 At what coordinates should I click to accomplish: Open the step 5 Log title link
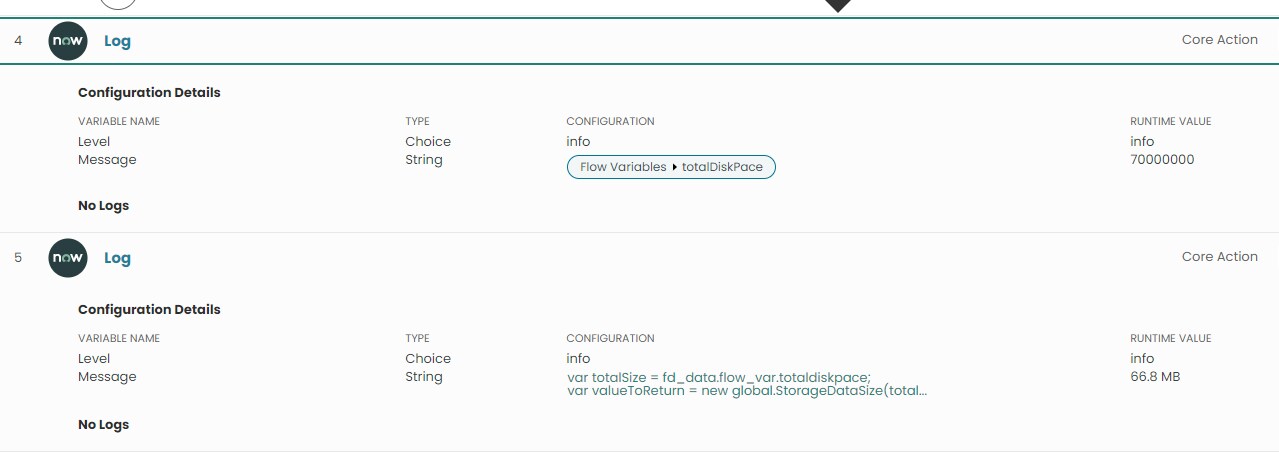coord(117,258)
